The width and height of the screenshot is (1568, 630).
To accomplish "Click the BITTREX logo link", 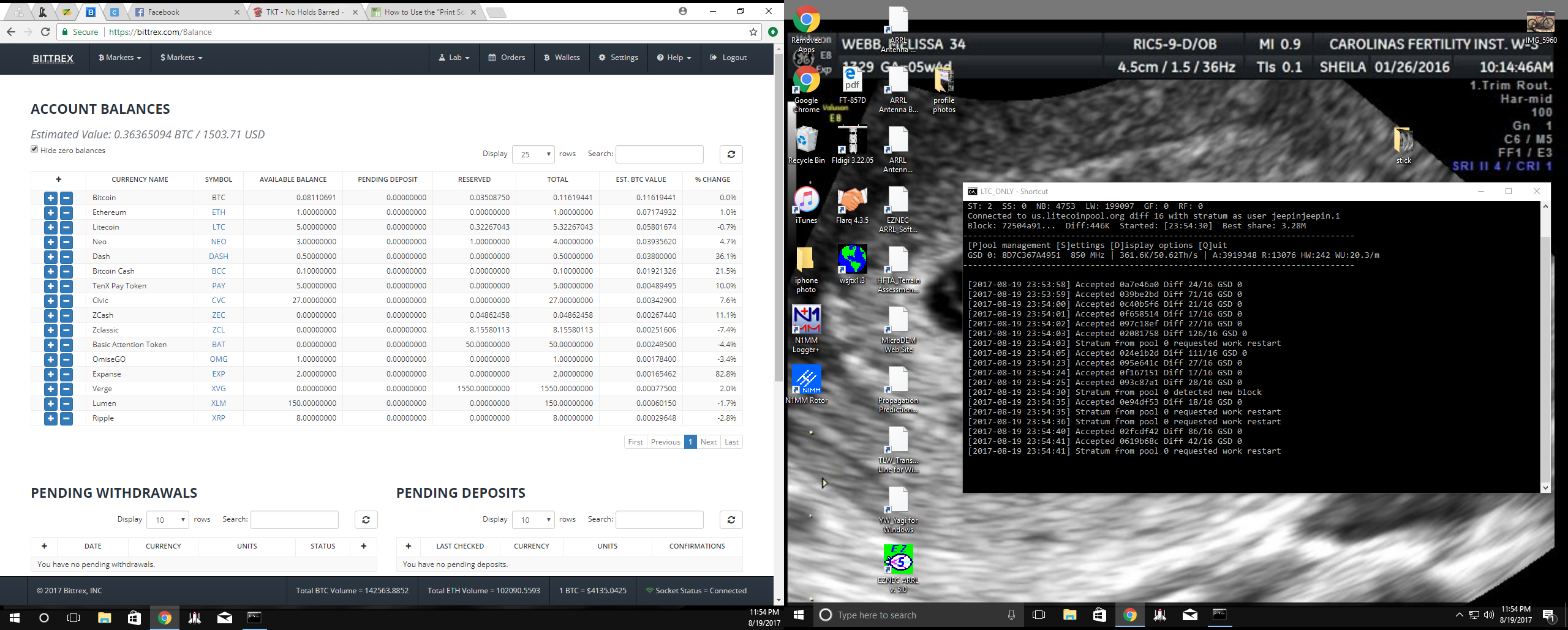I will [53, 58].
